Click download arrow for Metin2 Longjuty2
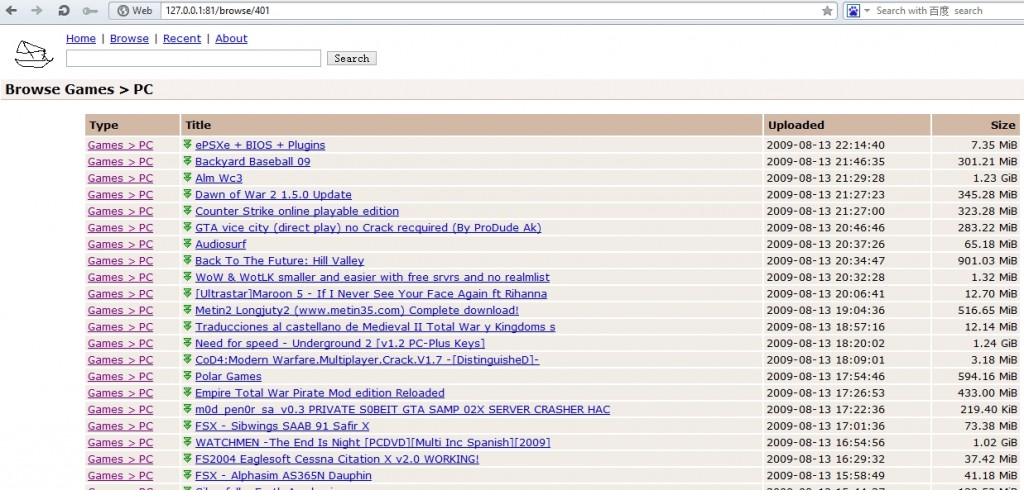 click(x=187, y=310)
